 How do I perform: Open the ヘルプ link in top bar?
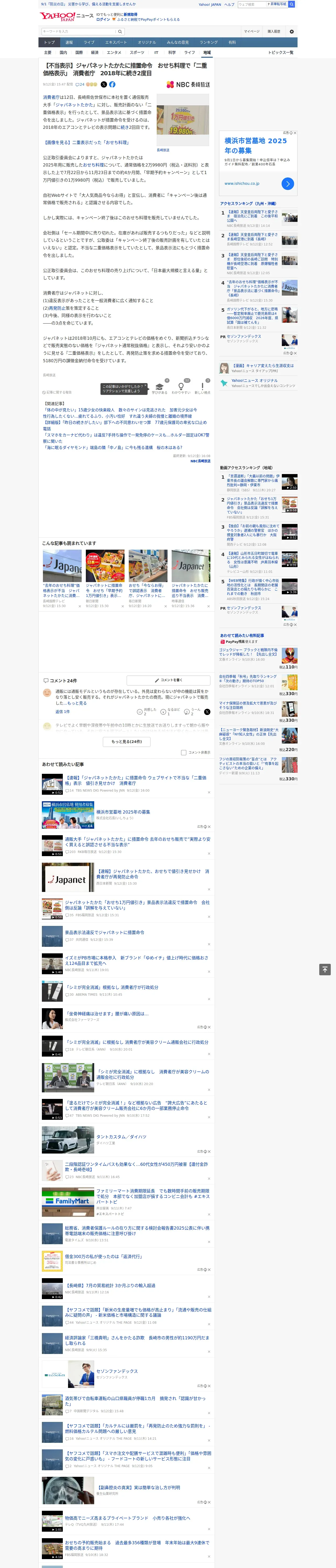tap(229, 4)
